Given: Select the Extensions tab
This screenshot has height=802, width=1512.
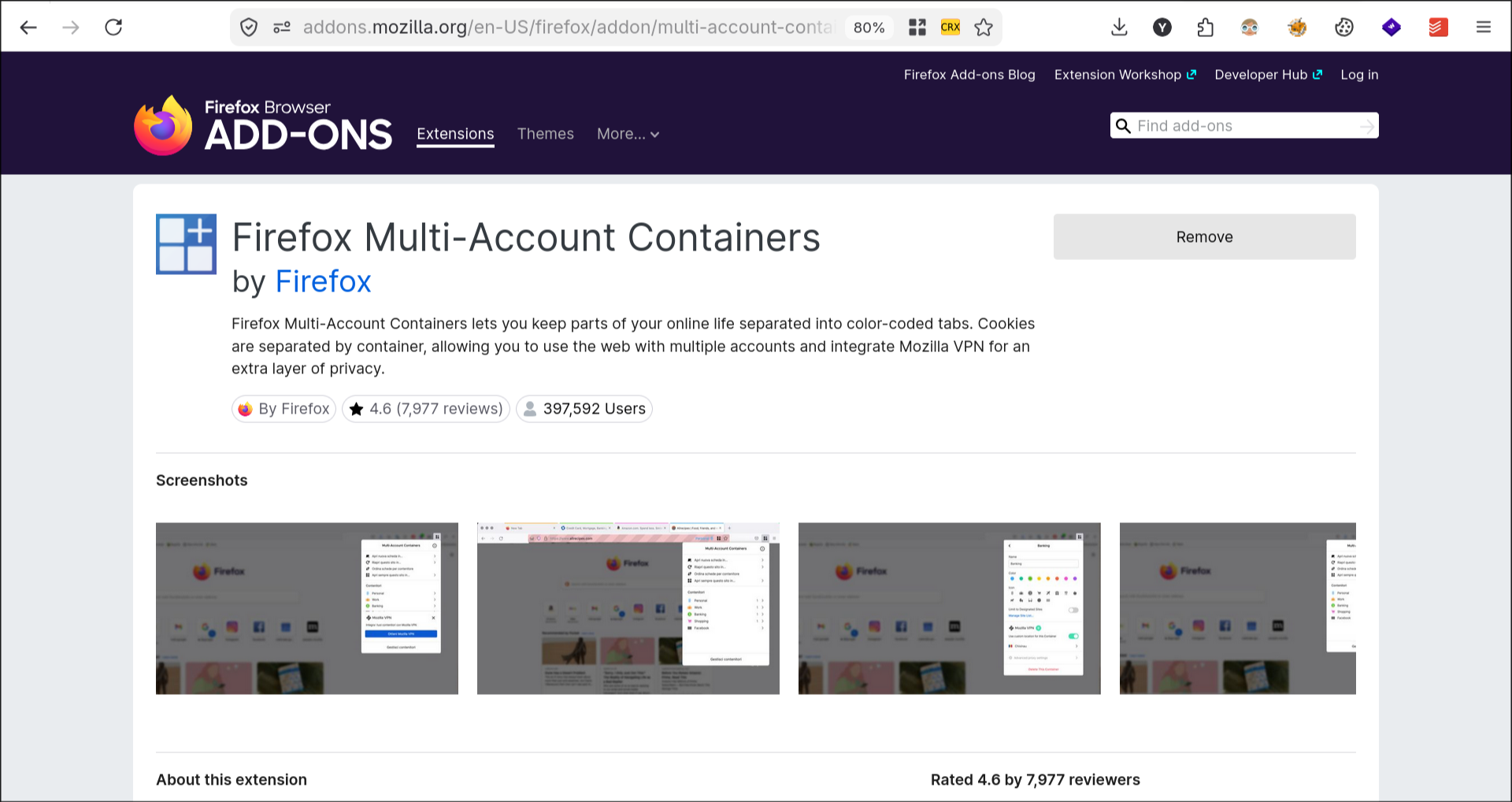Looking at the screenshot, I should tap(455, 134).
